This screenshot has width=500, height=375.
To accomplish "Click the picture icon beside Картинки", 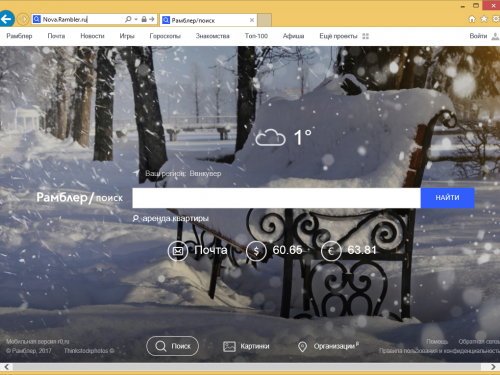I will [x=229, y=347].
